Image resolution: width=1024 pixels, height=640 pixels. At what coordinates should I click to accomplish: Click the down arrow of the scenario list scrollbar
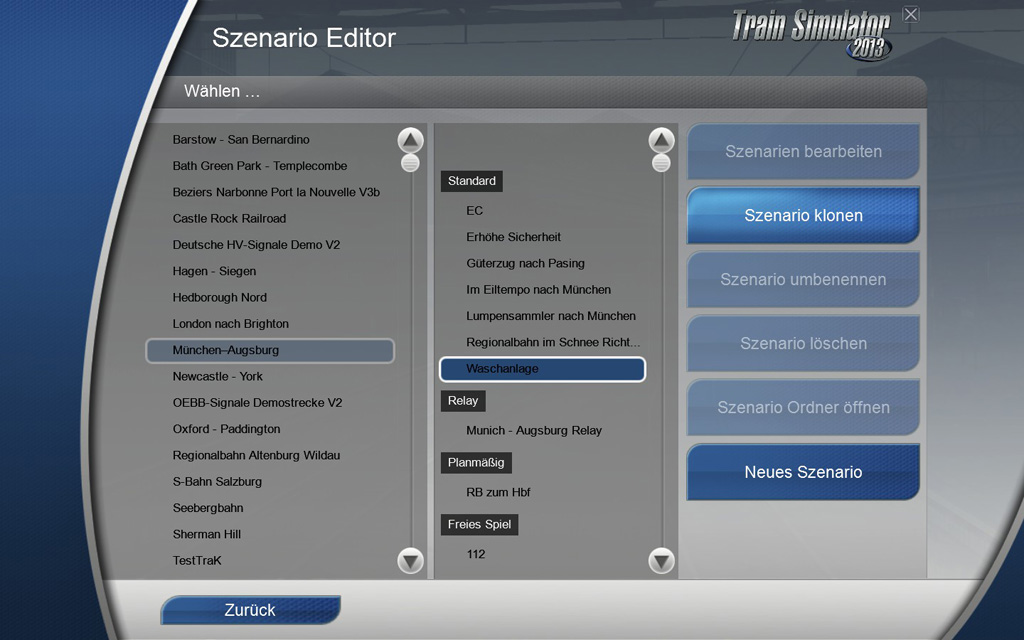tap(661, 560)
